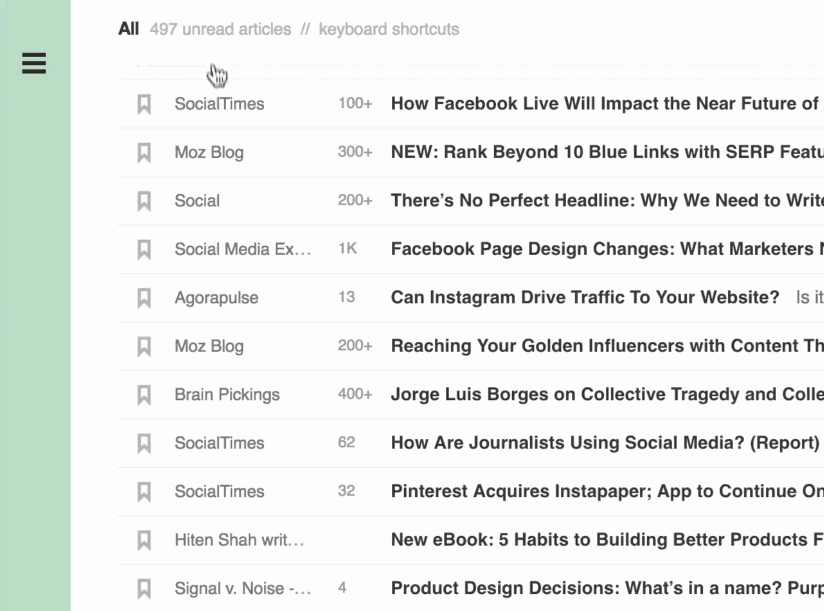Click Moz Blog source on Rank Beyond row
824x611 pixels.
pos(209,152)
